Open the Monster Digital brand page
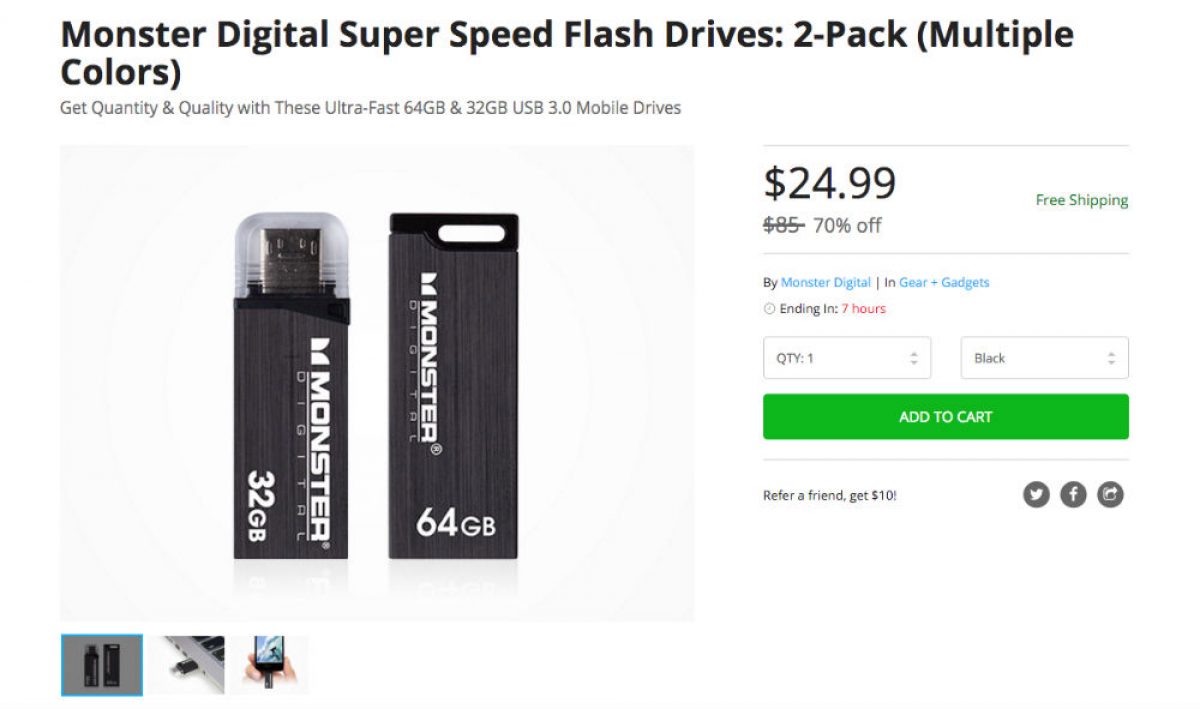This screenshot has width=1200, height=709. pos(826,282)
